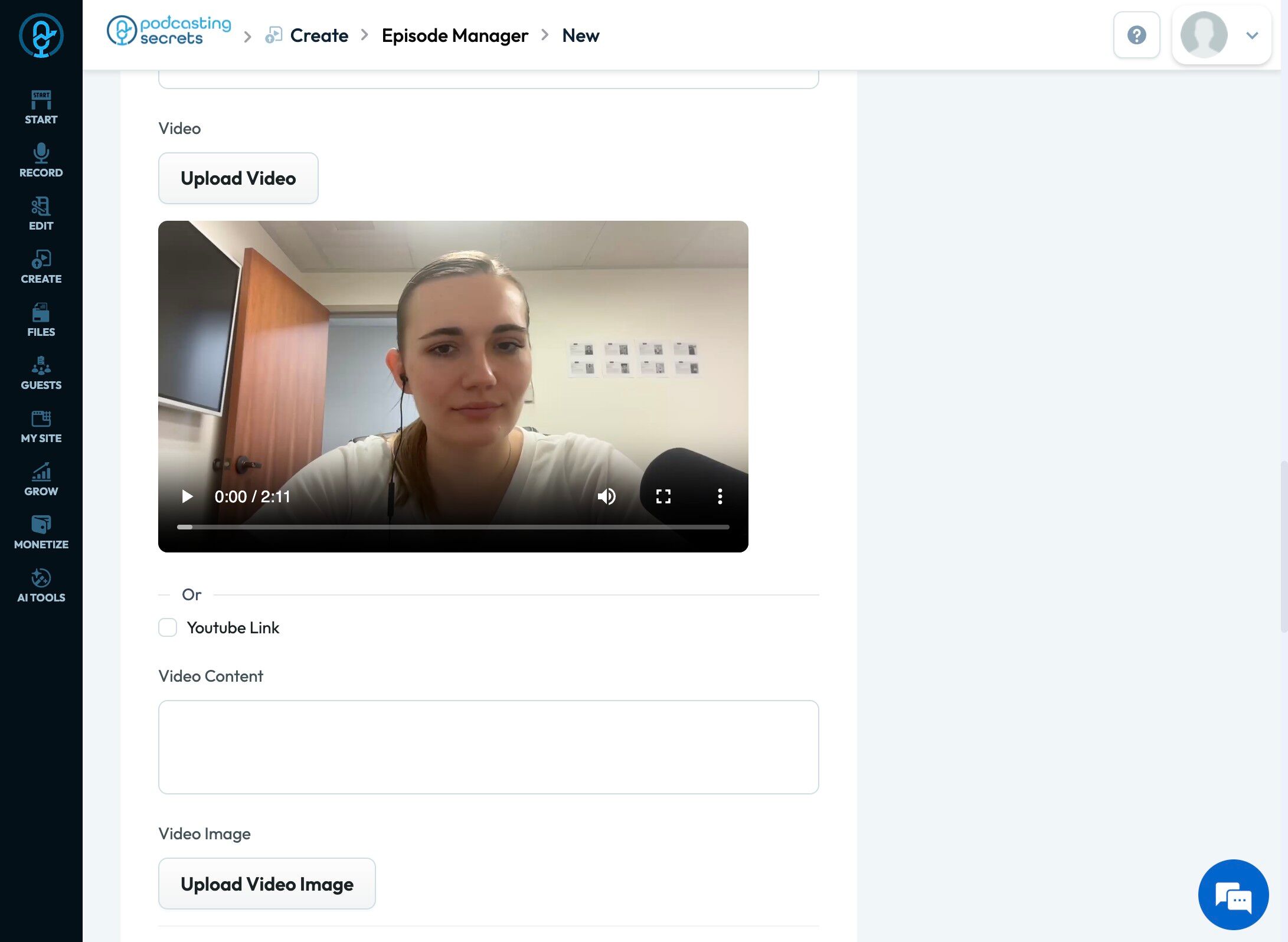Click the video progress seek bar

coord(453,526)
